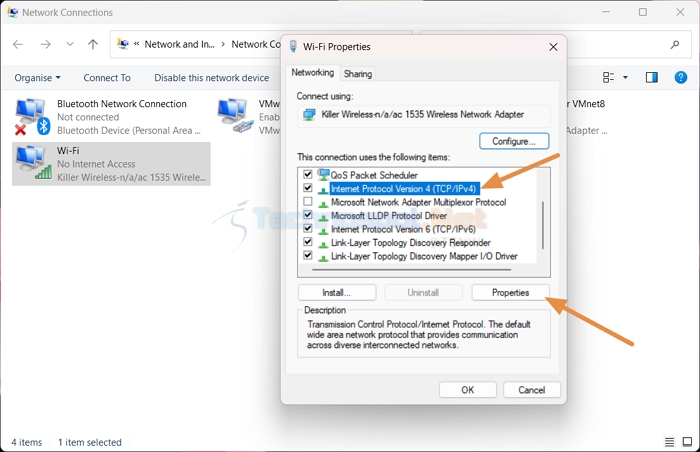Click the QoS Packet Scheduler icon

pos(323,174)
